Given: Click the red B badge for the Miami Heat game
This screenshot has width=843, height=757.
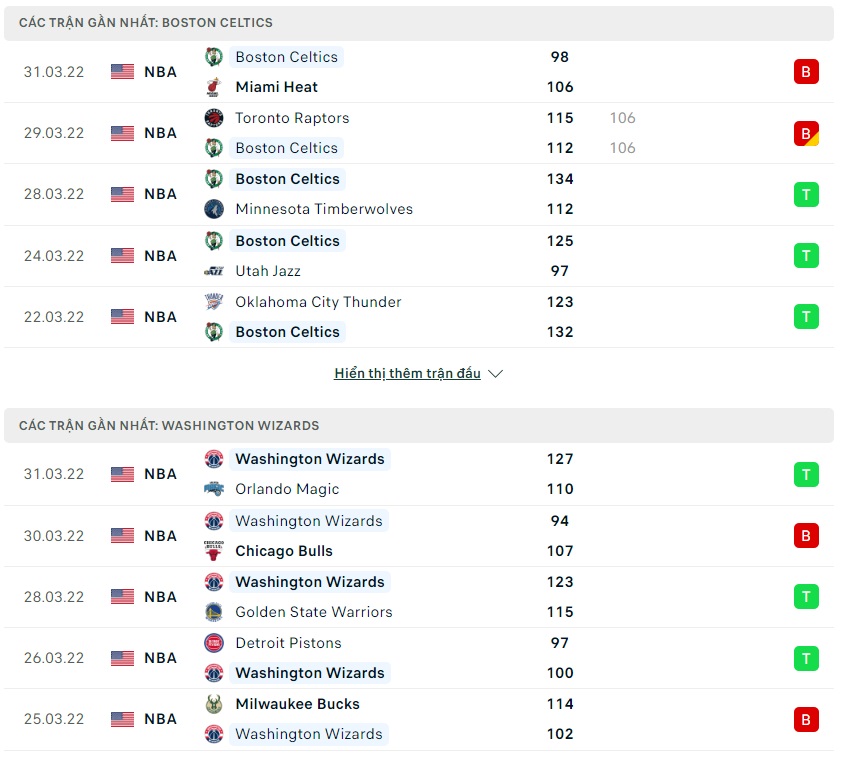Looking at the screenshot, I should point(806,72).
